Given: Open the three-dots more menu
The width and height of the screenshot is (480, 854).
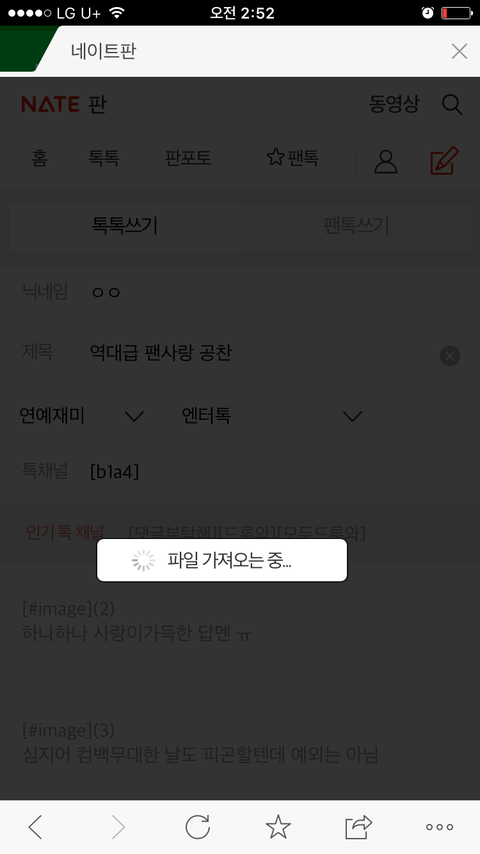Looking at the screenshot, I should coord(439,827).
